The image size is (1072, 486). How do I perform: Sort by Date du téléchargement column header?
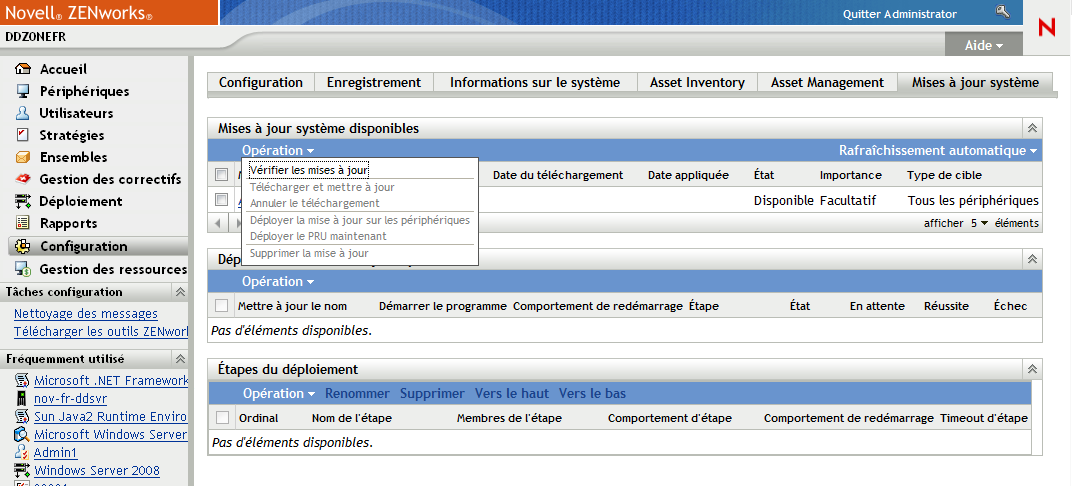pyautogui.click(x=558, y=175)
